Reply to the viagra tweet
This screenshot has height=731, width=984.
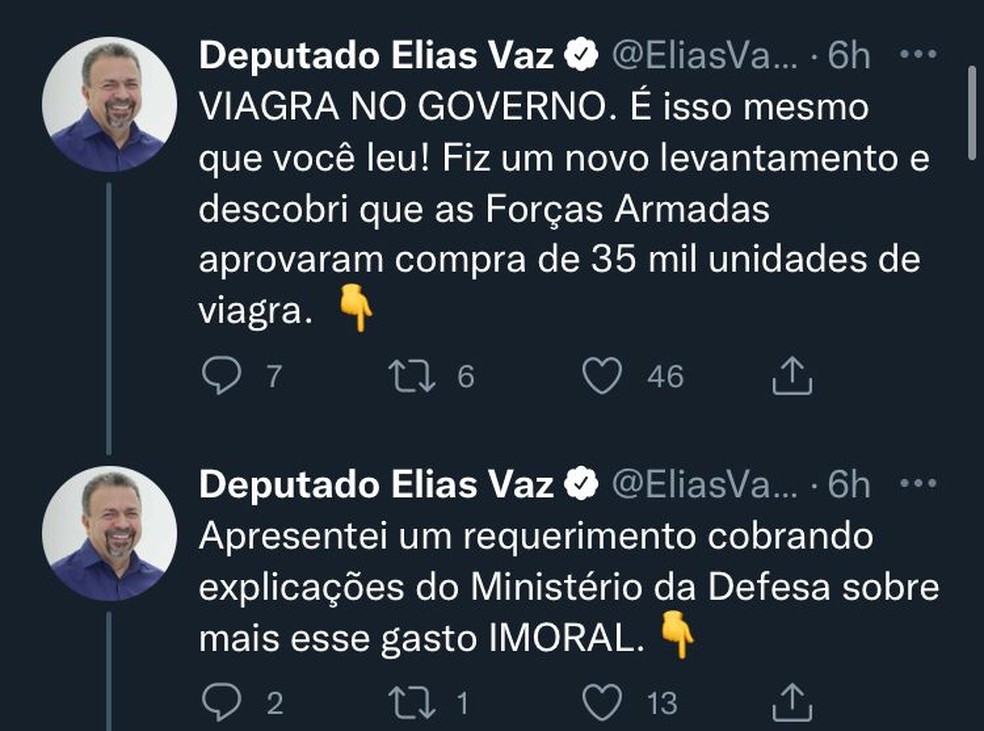pyautogui.click(x=221, y=371)
